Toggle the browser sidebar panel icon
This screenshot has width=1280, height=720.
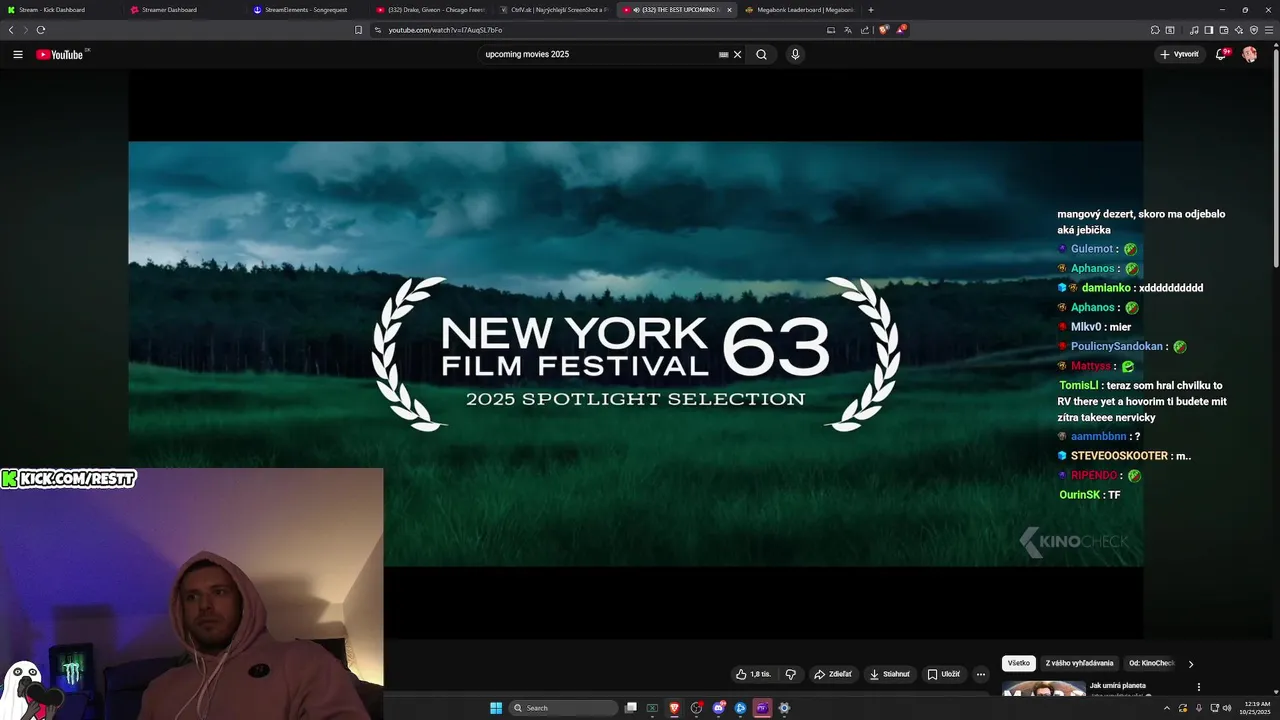pos(1208,30)
